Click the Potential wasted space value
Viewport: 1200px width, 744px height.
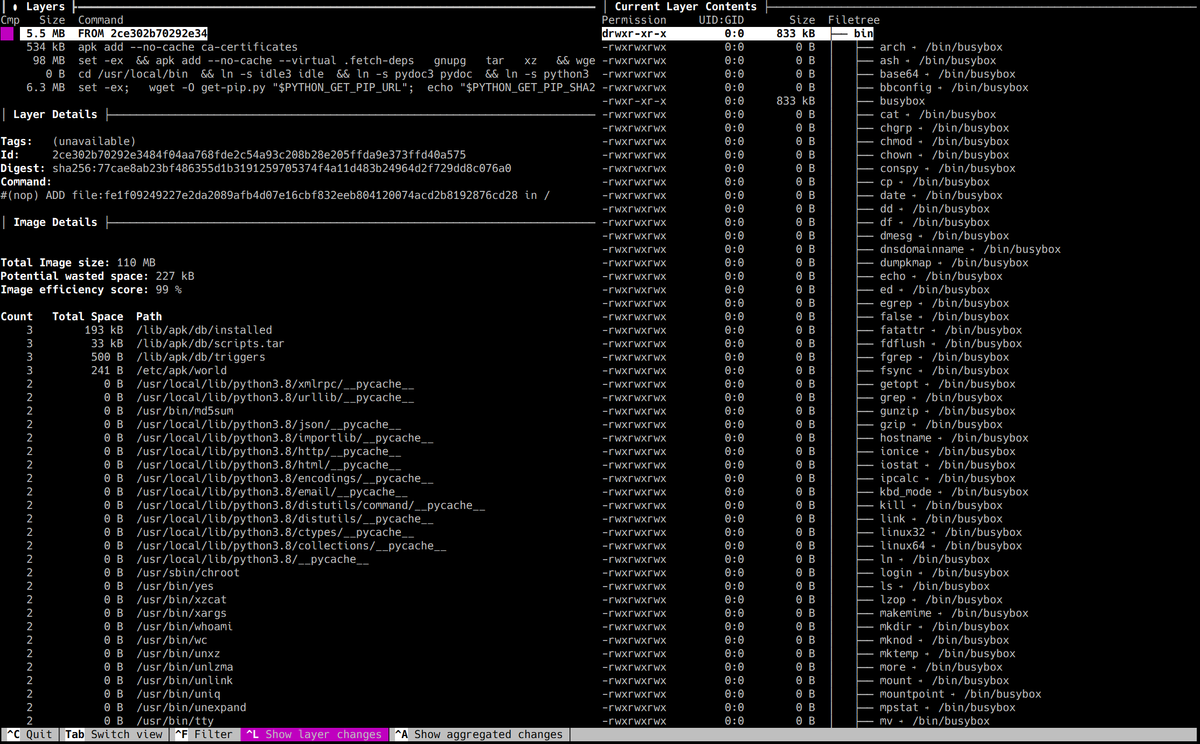176,276
